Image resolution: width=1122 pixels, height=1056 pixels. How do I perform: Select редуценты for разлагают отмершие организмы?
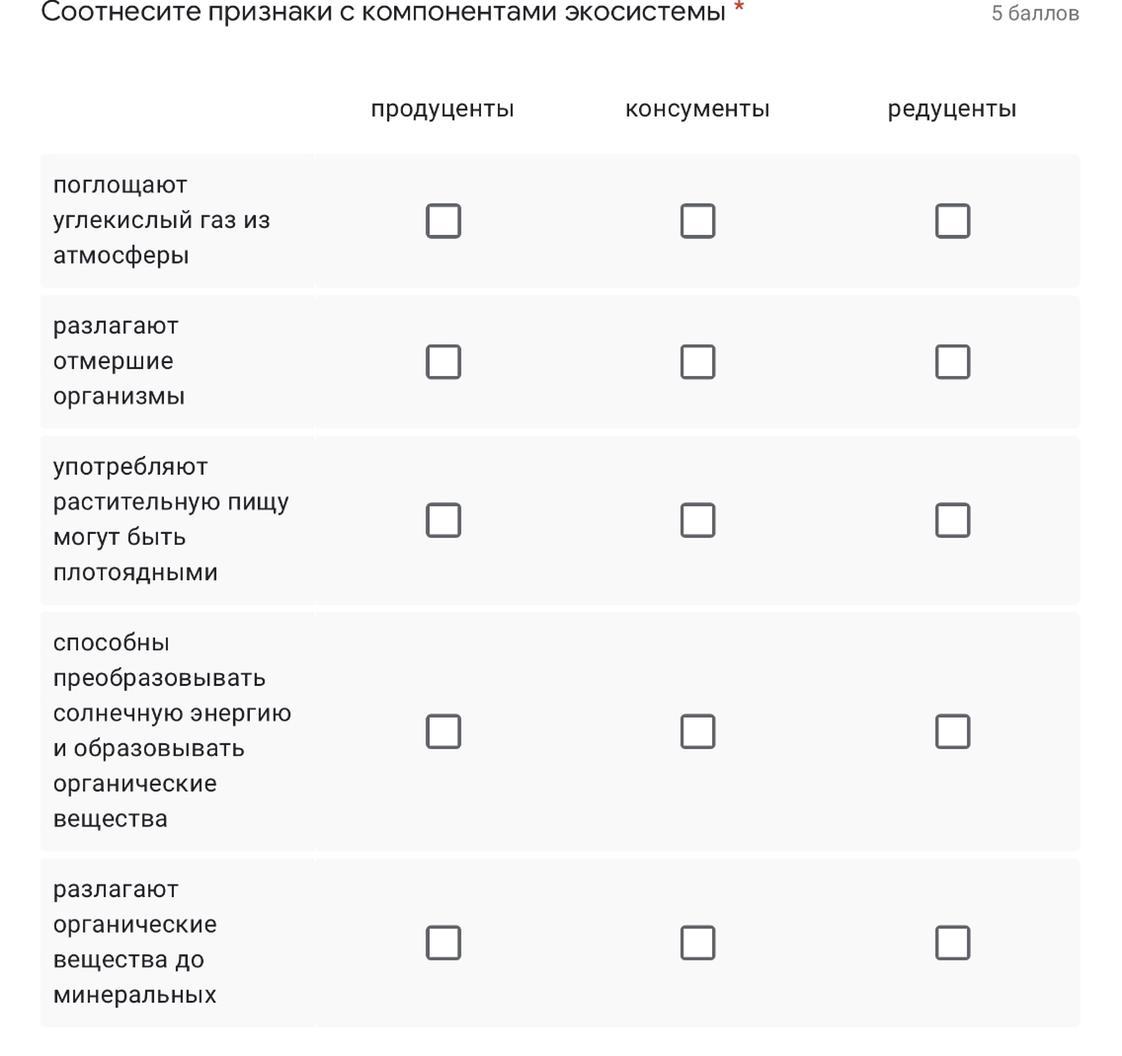pyautogui.click(x=952, y=362)
